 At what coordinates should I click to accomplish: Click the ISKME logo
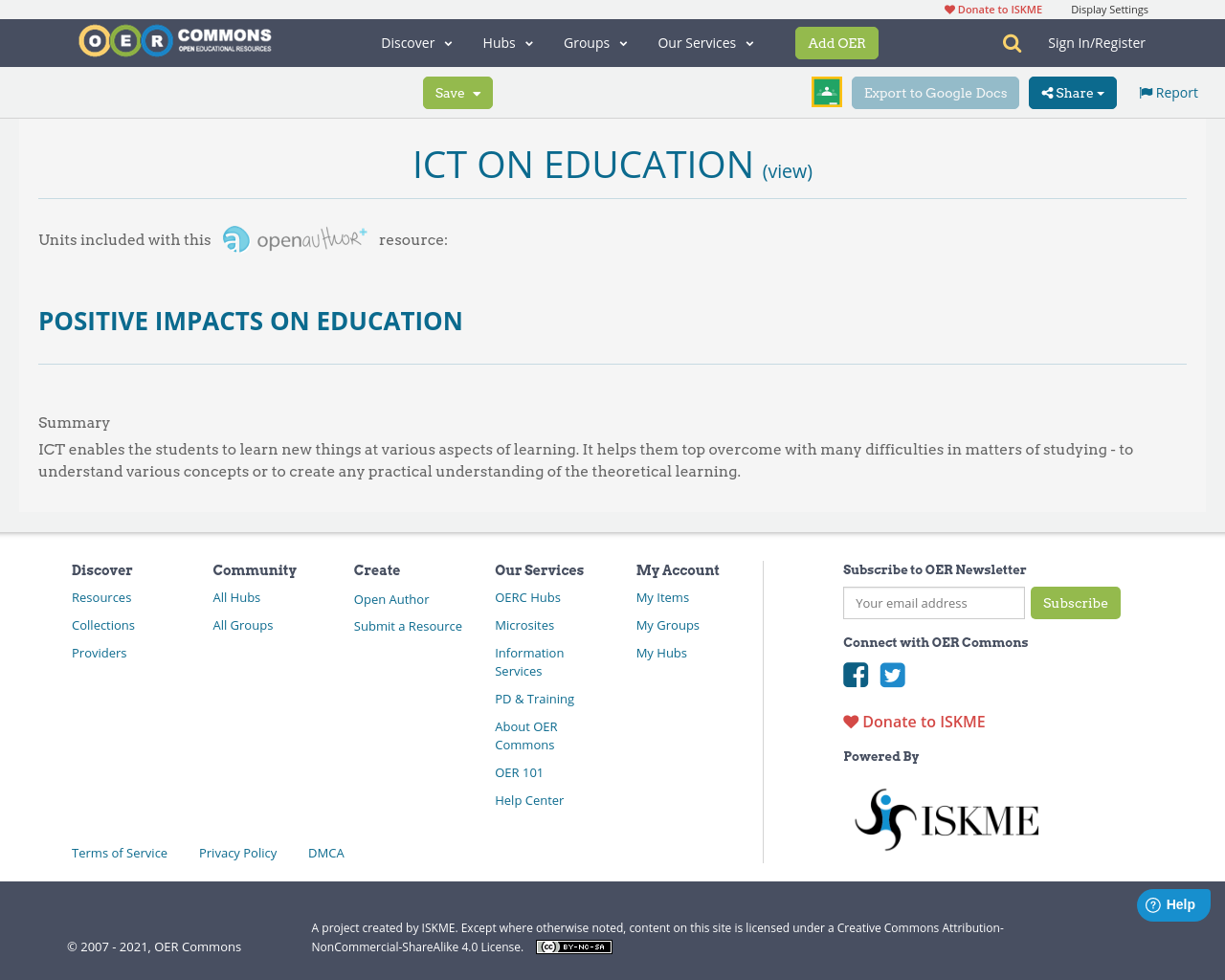[x=946, y=818]
